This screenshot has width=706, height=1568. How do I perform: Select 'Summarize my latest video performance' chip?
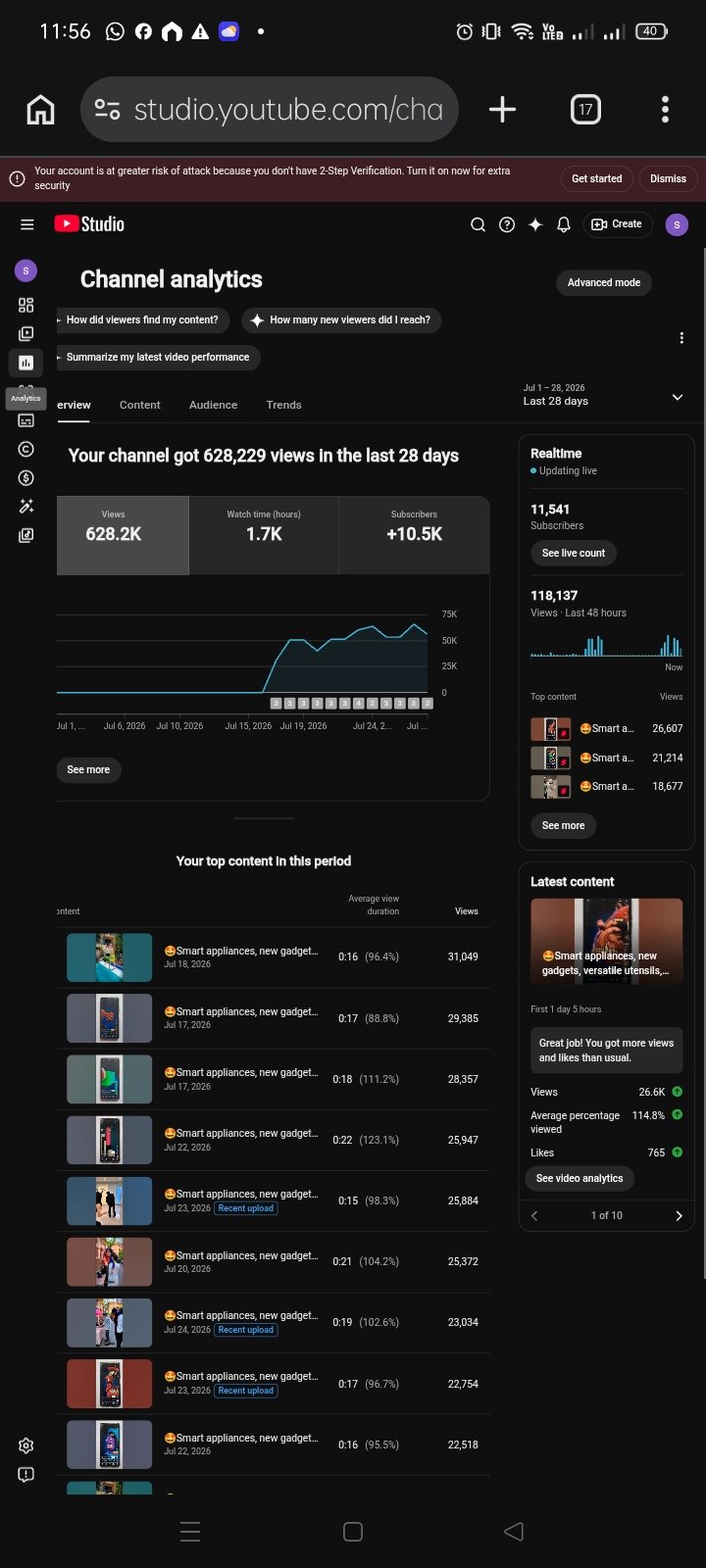pyautogui.click(x=158, y=357)
